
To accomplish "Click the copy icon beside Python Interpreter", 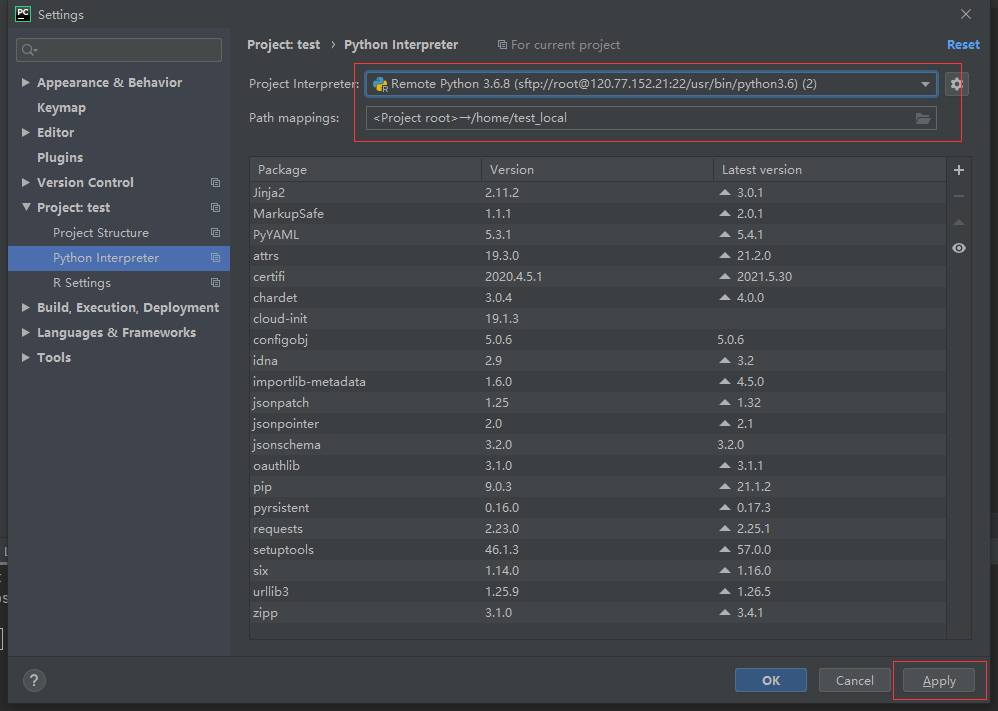I will pos(215,258).
